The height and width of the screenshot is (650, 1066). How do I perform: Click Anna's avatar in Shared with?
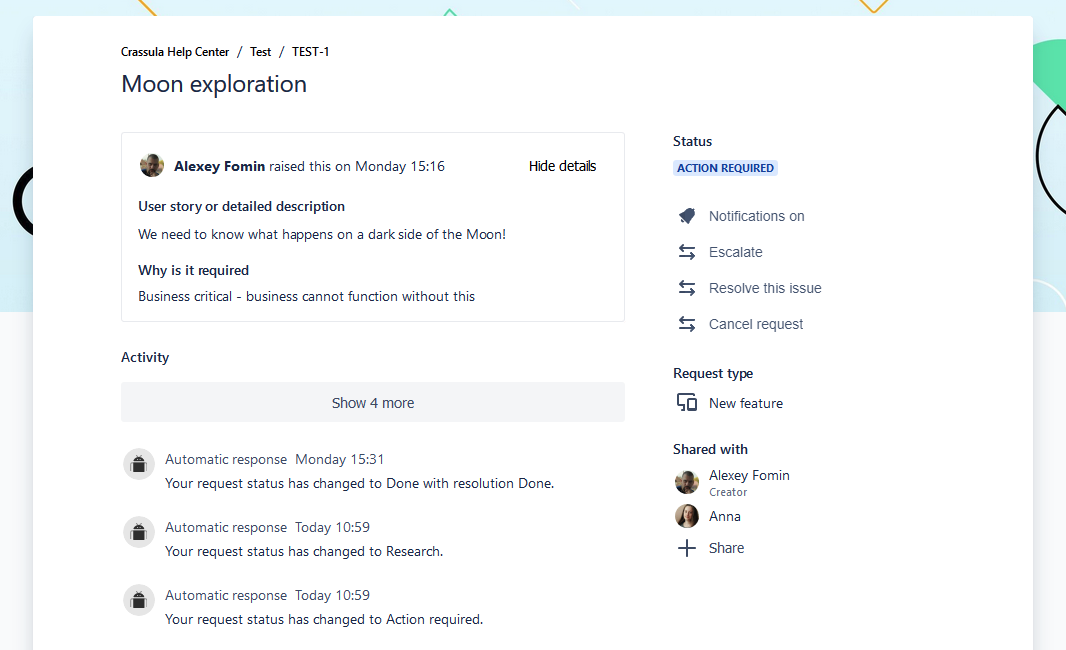pyautogui.click(x=687, y=516)
